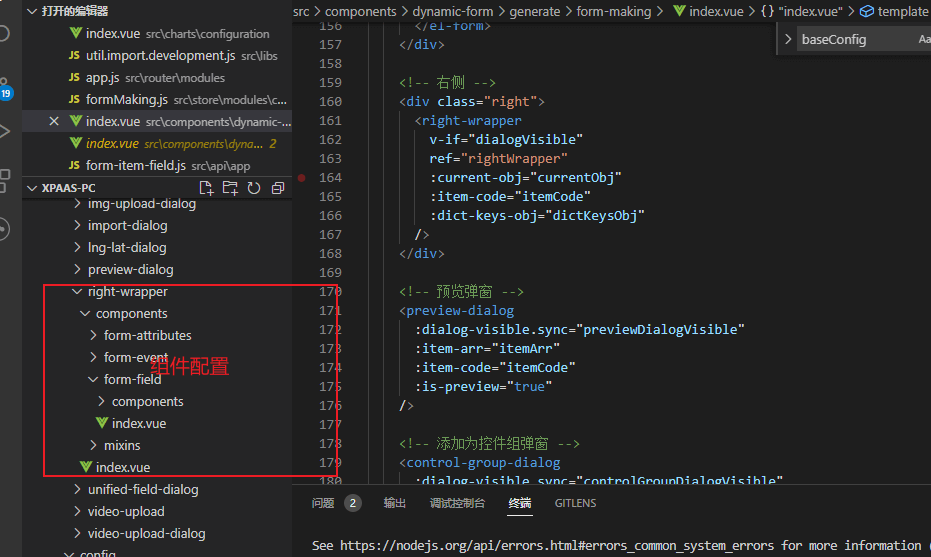
Task: Collapse all folders in explorer
Action: coord(277,188)
